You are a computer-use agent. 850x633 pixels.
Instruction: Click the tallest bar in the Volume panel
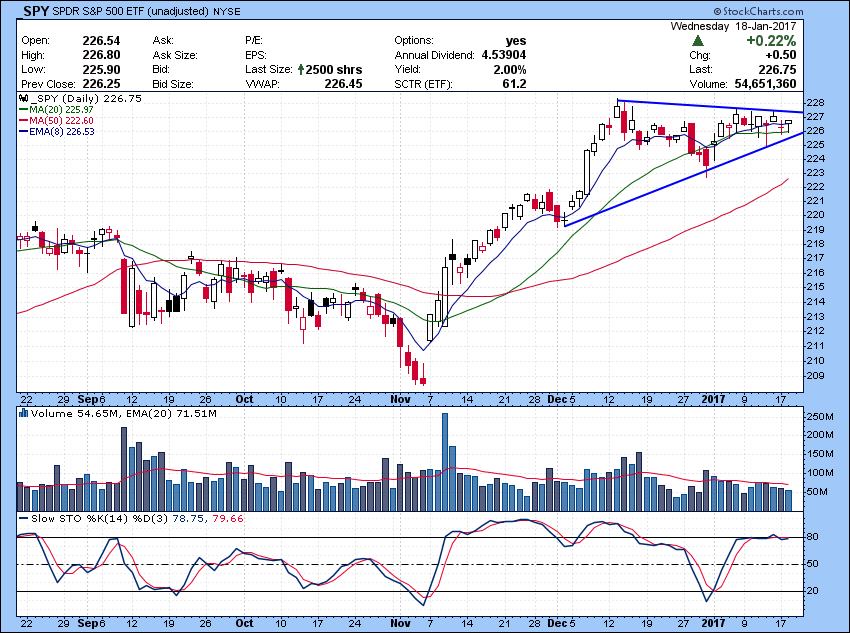[445, 462]
